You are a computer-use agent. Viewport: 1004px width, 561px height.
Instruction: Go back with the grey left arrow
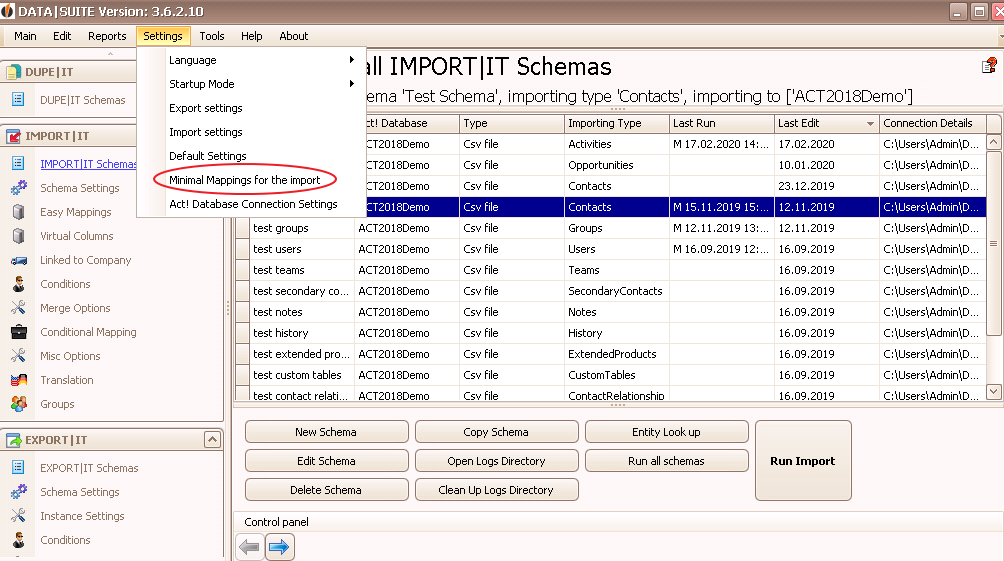tap(249, 548)
